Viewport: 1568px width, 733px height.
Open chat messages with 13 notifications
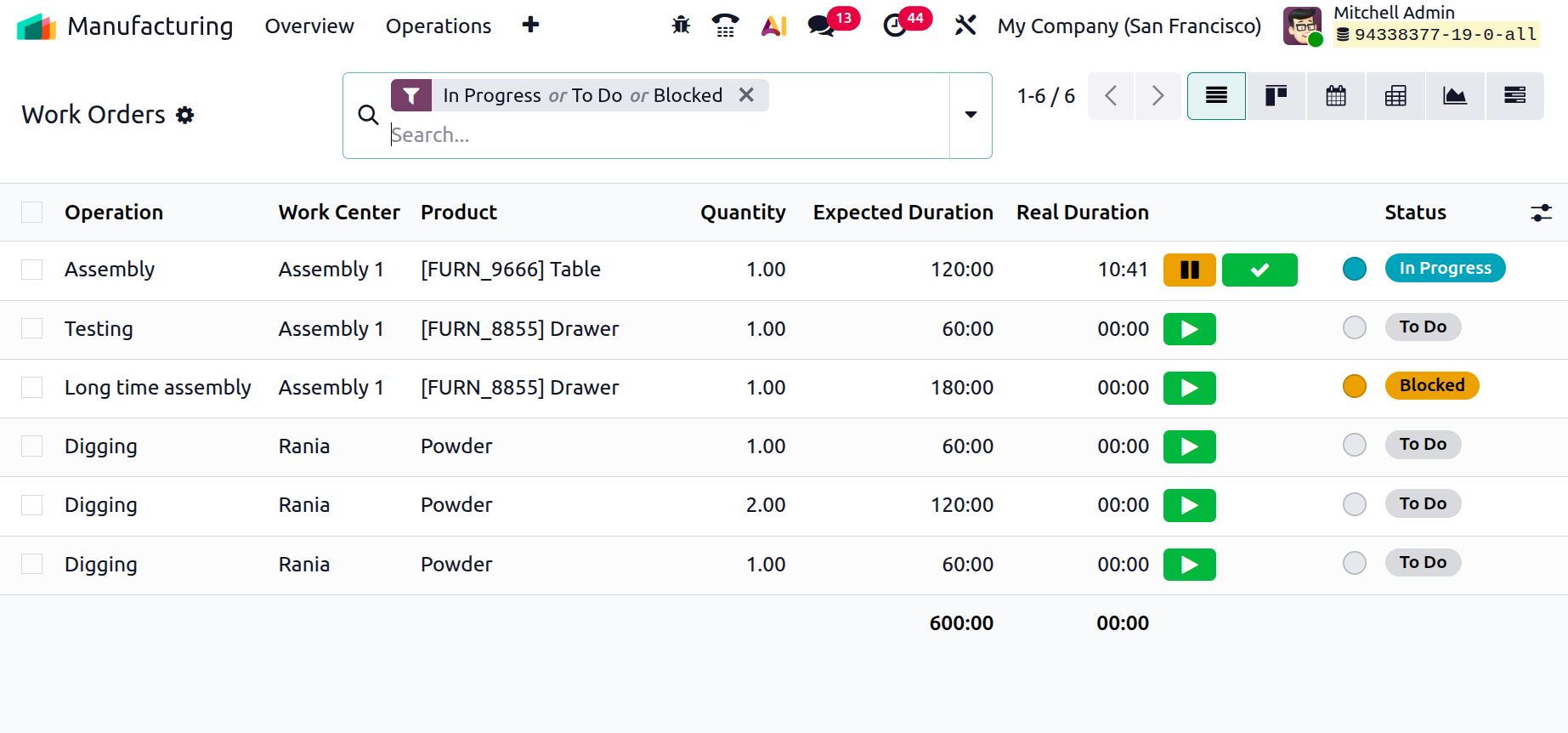821,26
